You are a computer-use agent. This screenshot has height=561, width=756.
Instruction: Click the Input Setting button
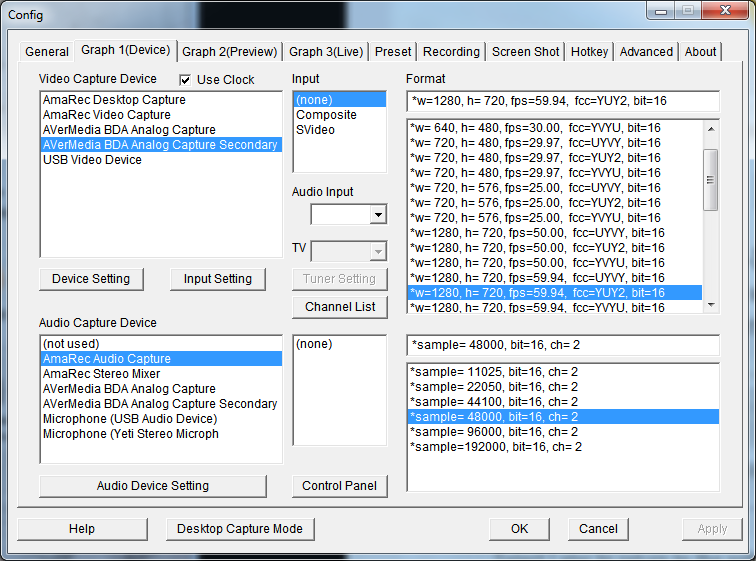tap(217, 279)
